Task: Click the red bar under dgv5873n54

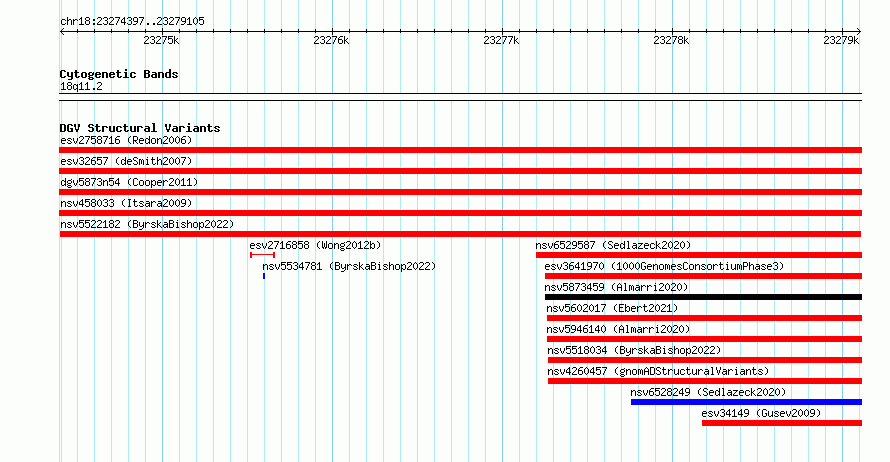Action: click(460, 192)
